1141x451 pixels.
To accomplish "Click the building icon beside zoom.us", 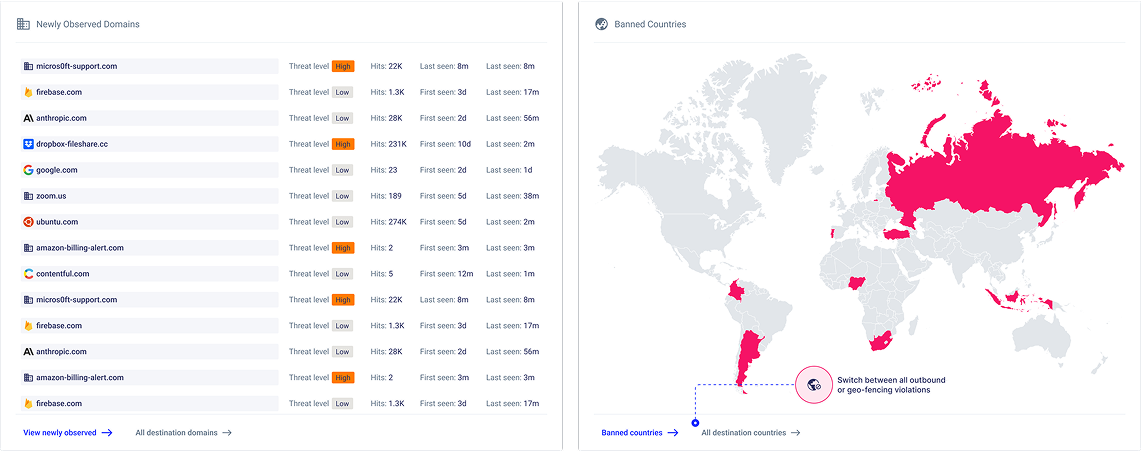I will [28, 196].
